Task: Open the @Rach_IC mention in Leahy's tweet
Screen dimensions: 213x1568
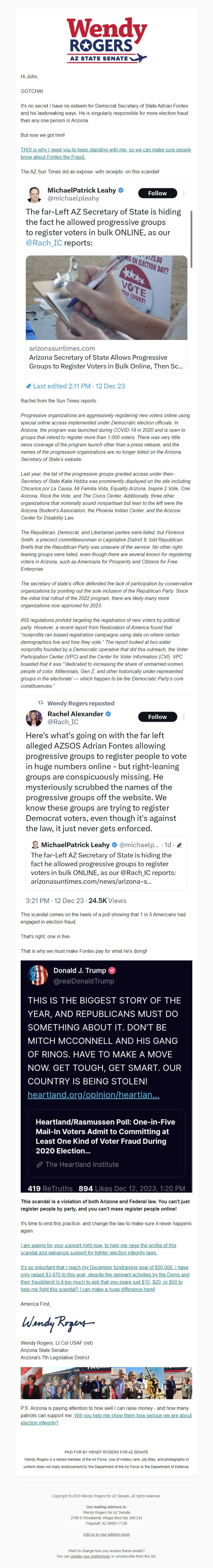Action: [44, 242]
